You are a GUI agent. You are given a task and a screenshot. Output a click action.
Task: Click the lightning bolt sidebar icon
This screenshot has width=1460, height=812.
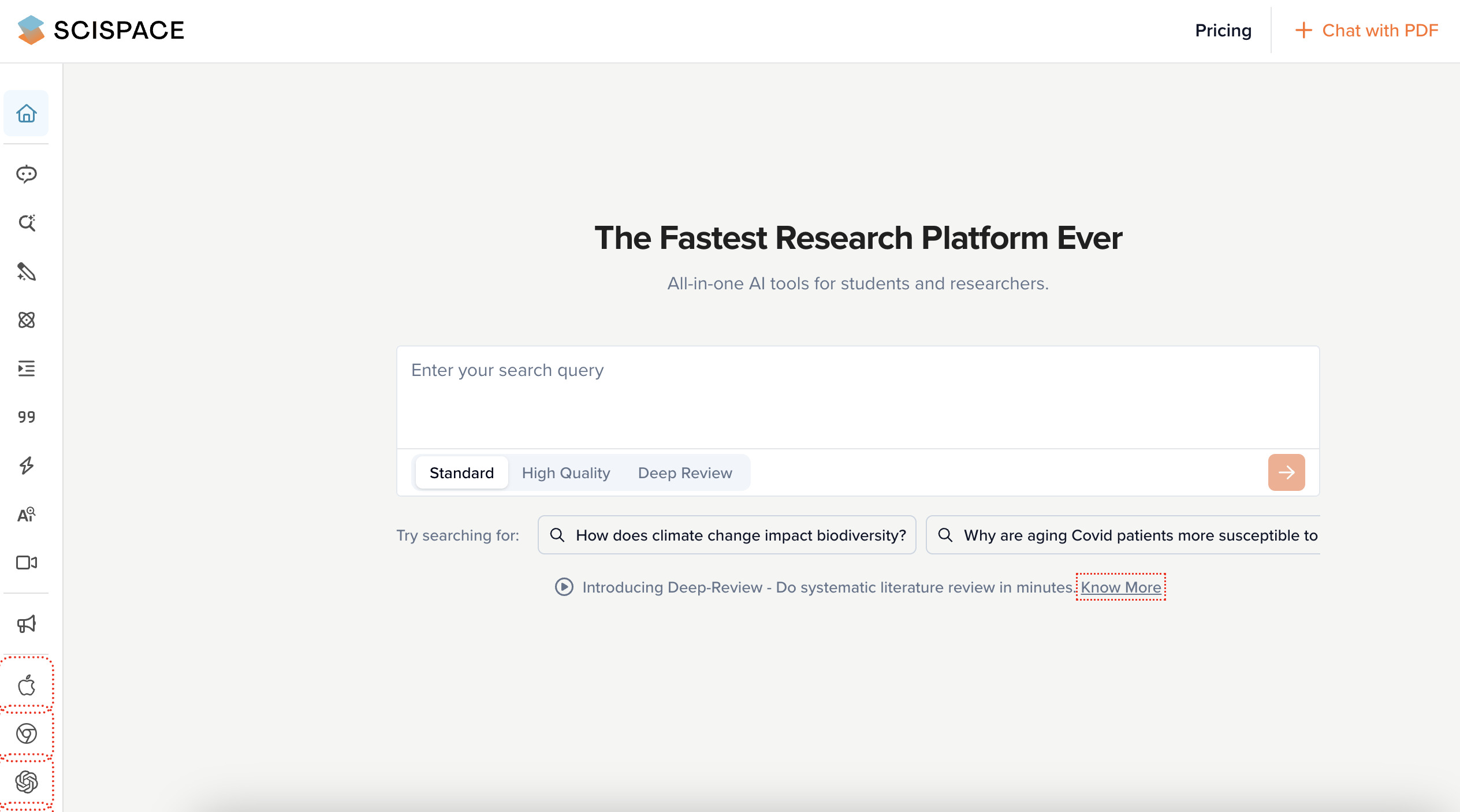[x=27, y=465]
